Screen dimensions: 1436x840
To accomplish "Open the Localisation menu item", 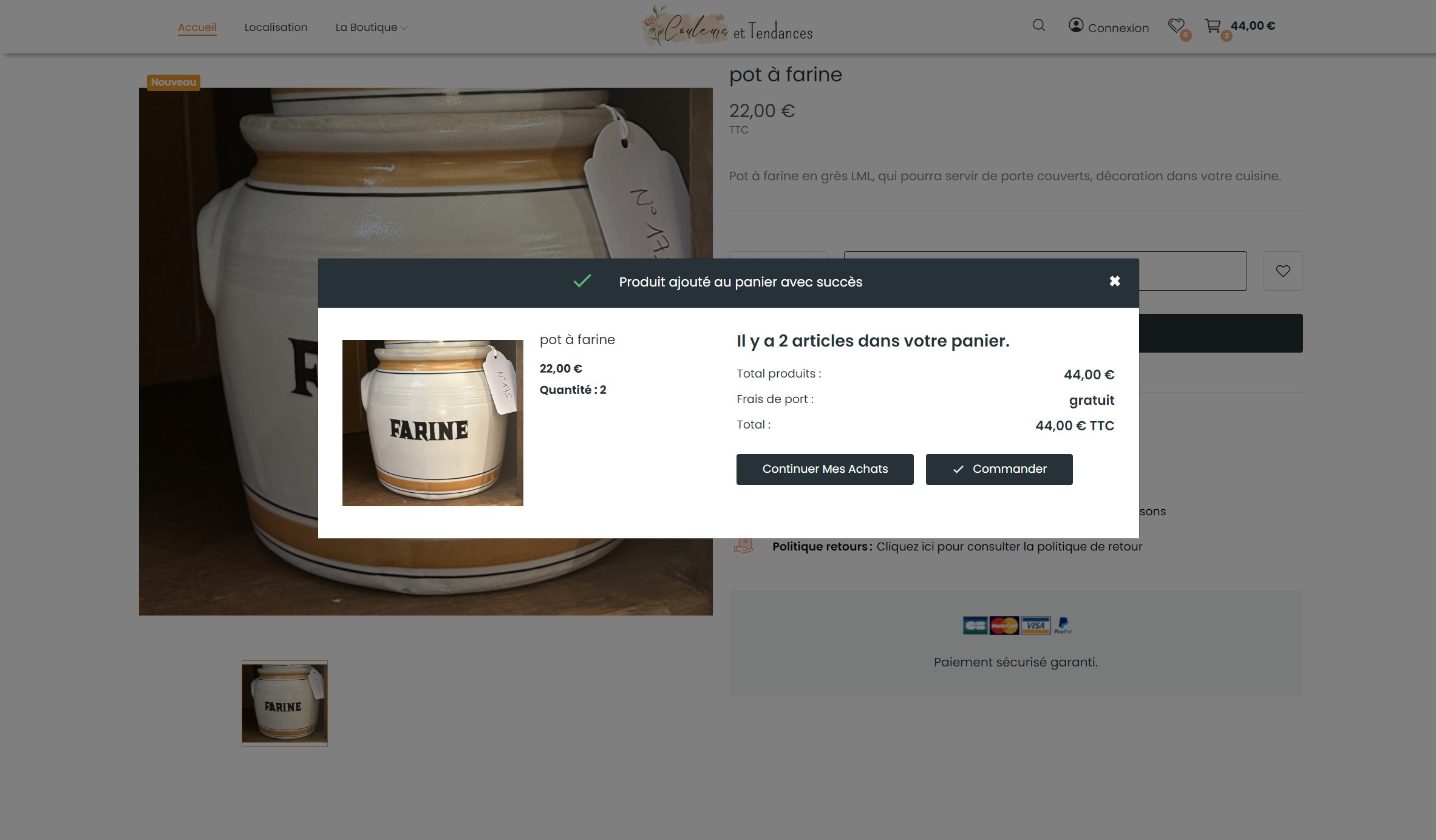I will pos(276,27).
